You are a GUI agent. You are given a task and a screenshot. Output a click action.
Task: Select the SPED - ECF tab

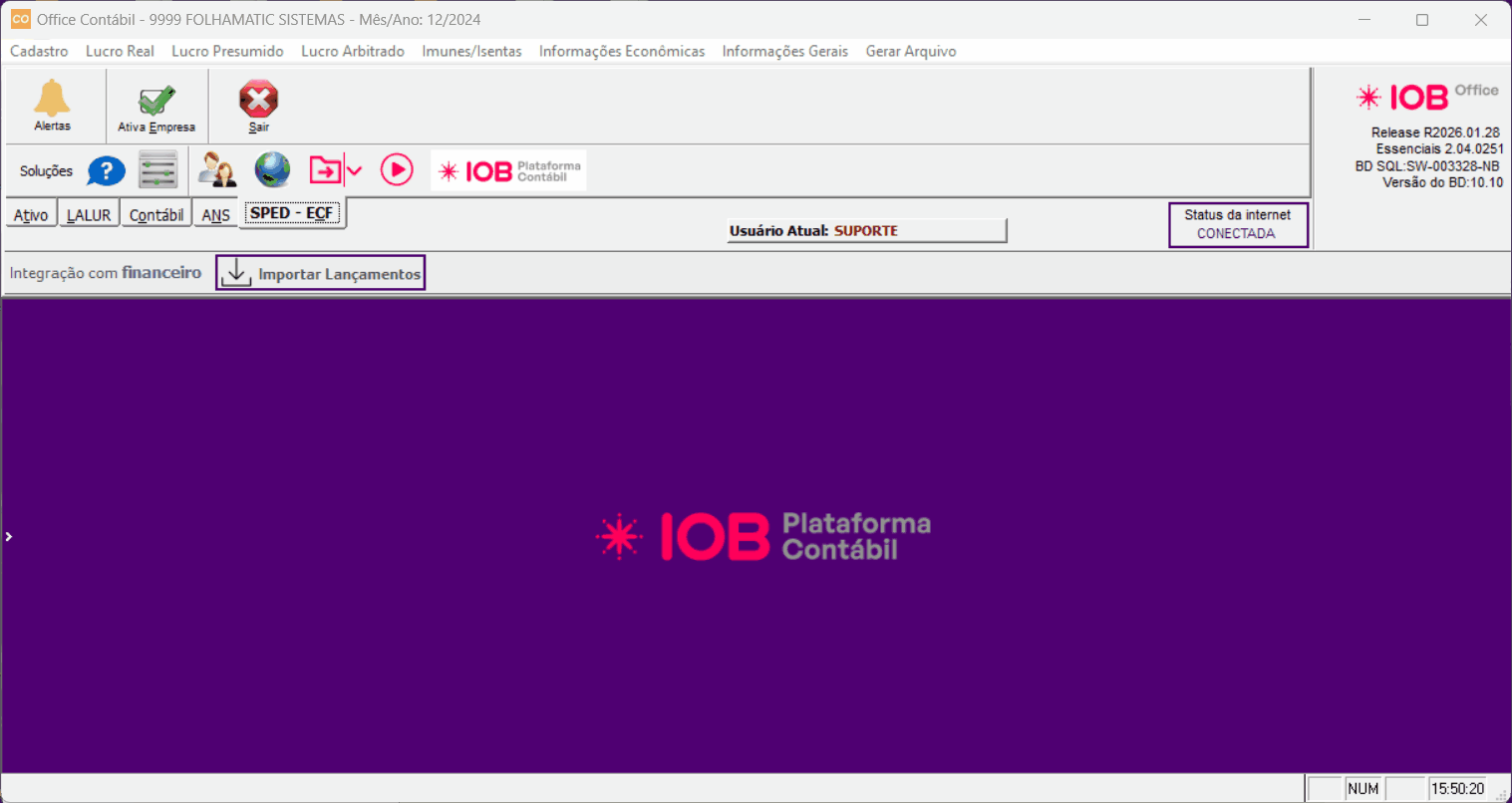click(292, 213)
